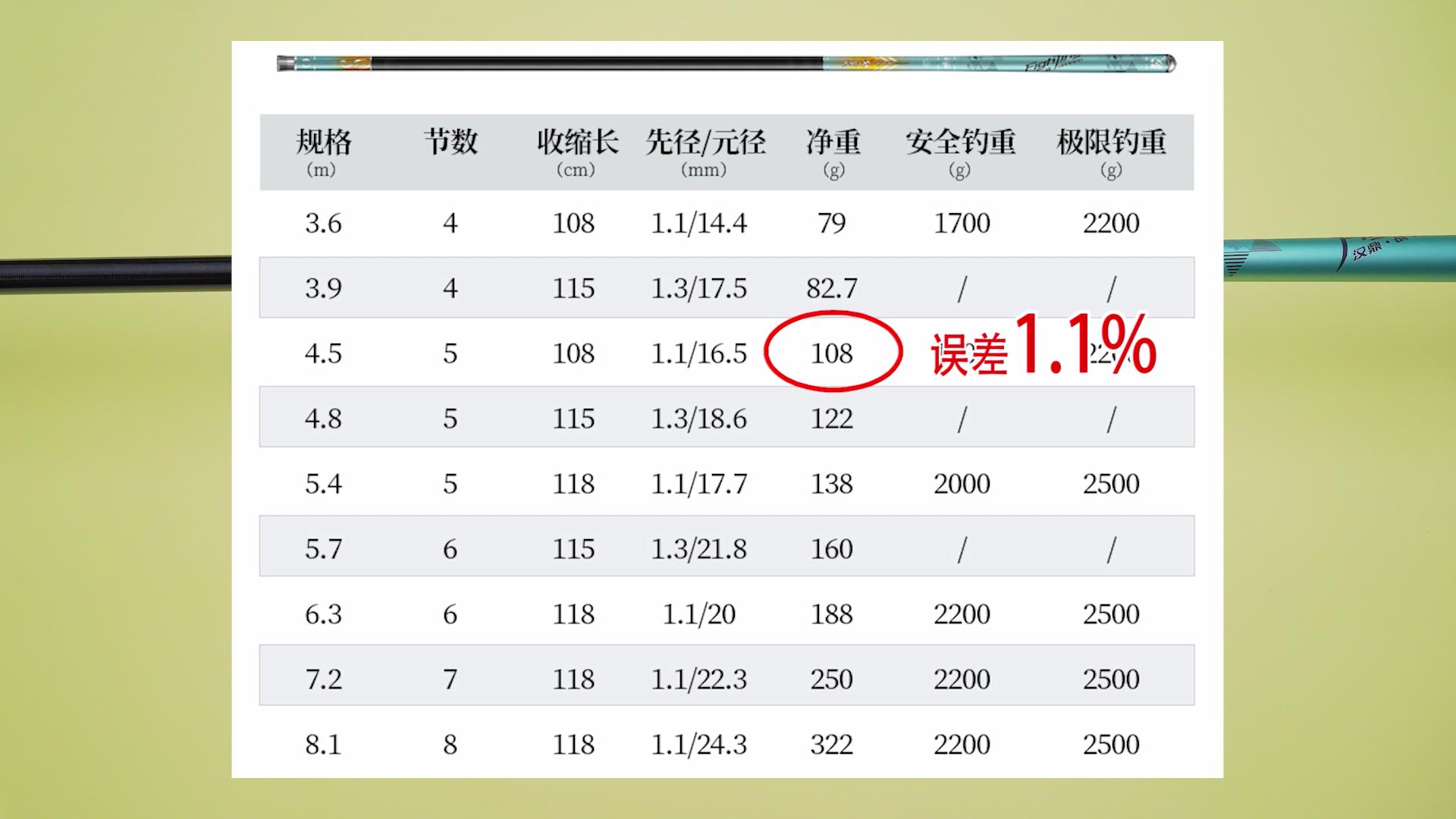
Task: Click the 节数 column header
Action: coord(450,143)
